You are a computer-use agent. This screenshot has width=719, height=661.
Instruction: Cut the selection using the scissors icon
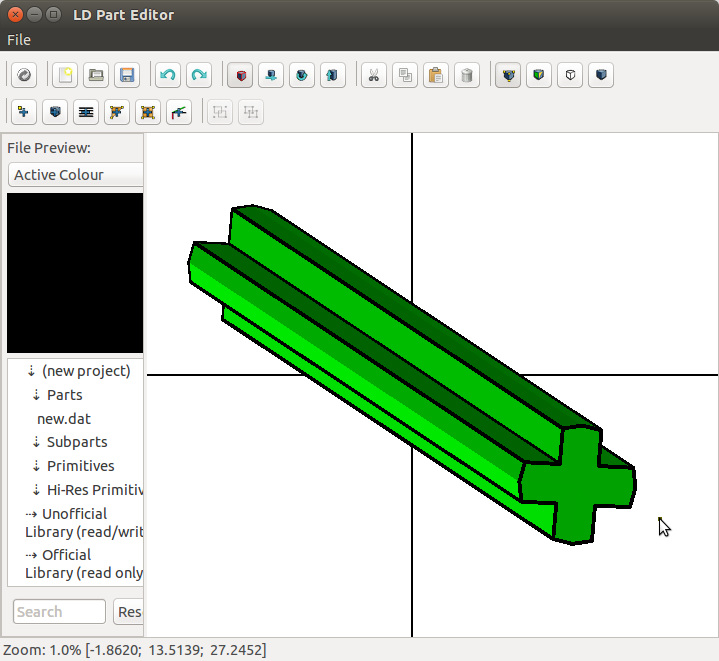pyautogui.click(x=374, y=75)
